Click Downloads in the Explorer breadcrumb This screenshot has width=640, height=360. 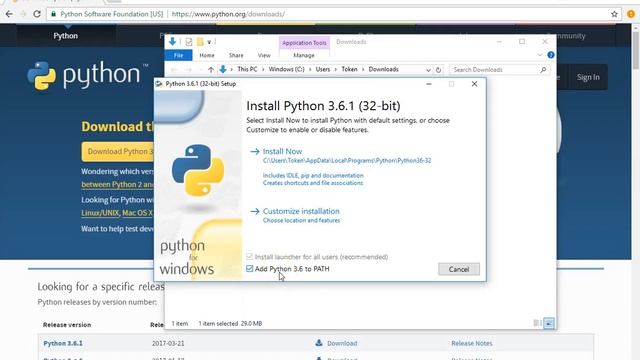[x=383, y=69]
